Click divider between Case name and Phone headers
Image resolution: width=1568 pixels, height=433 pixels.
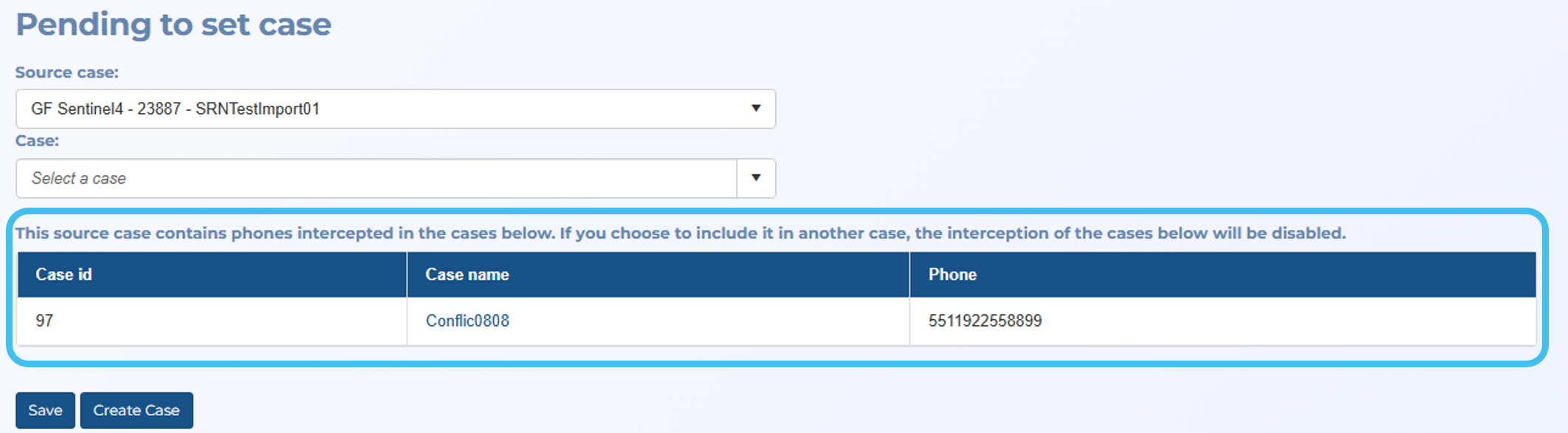tap(909, 274)
